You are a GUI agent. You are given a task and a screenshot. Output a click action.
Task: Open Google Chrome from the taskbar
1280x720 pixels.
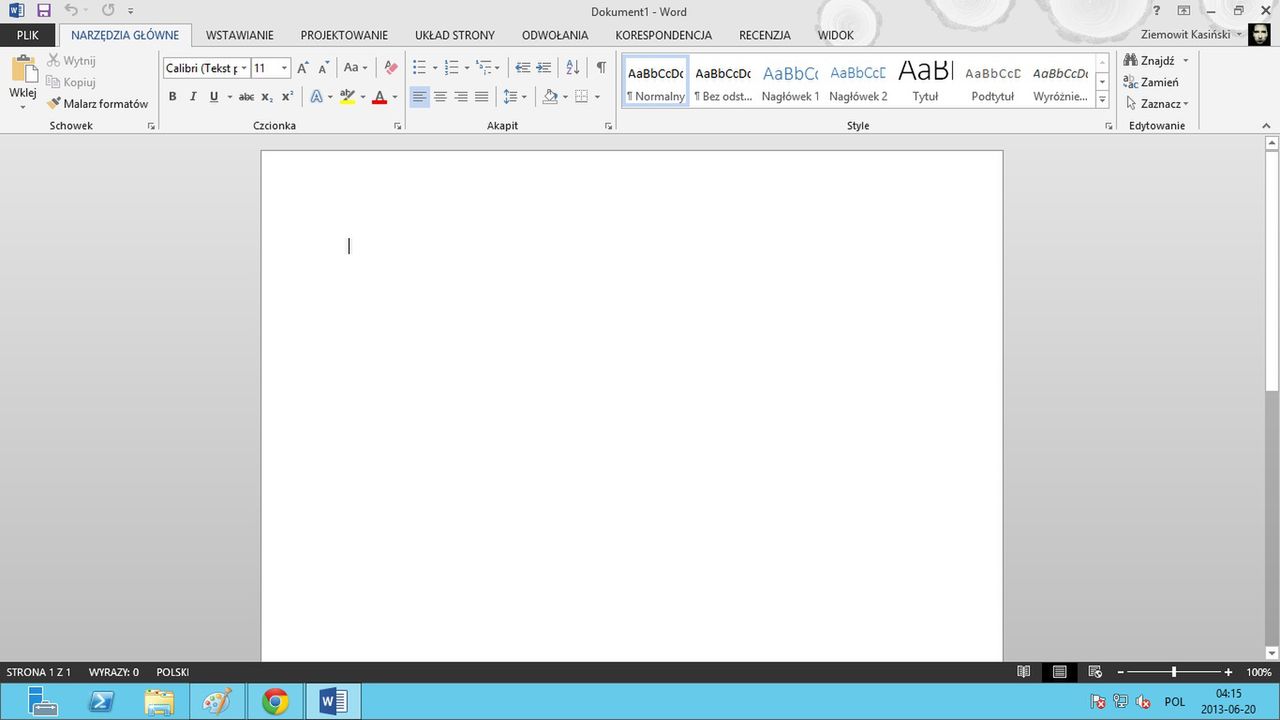(275, 702)
